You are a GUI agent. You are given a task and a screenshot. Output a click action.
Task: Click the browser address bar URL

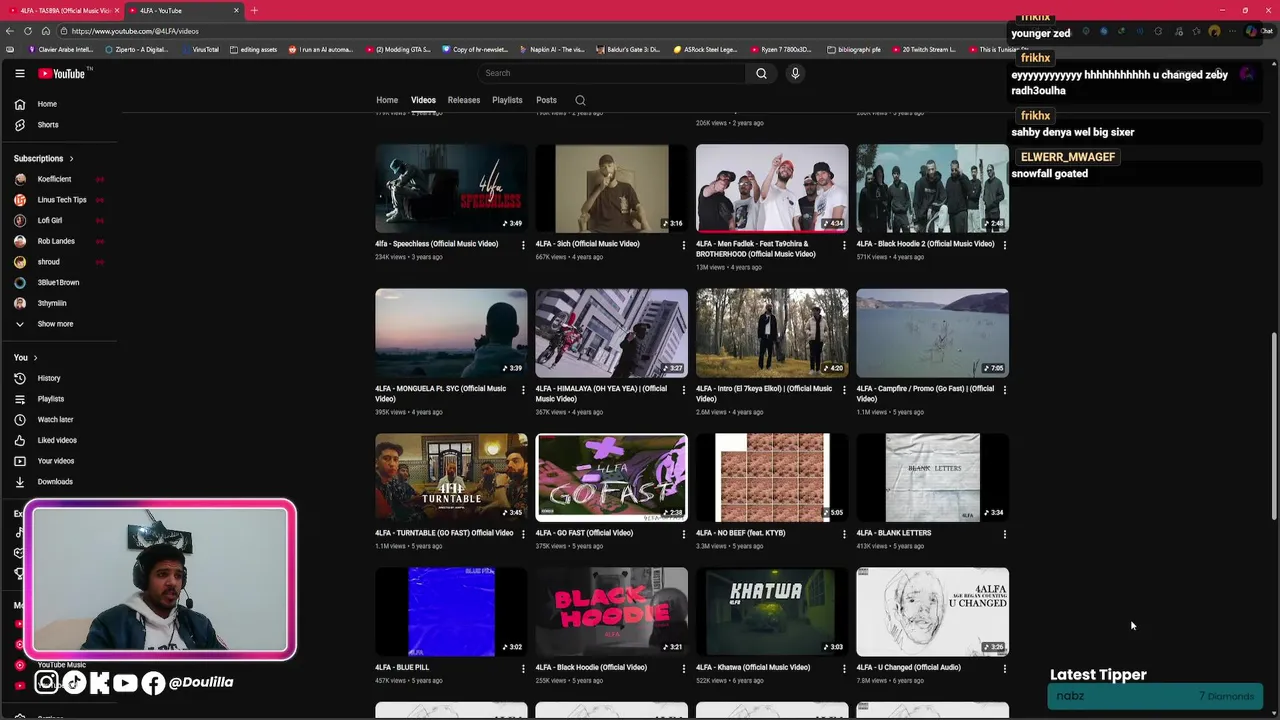point(135,31)
